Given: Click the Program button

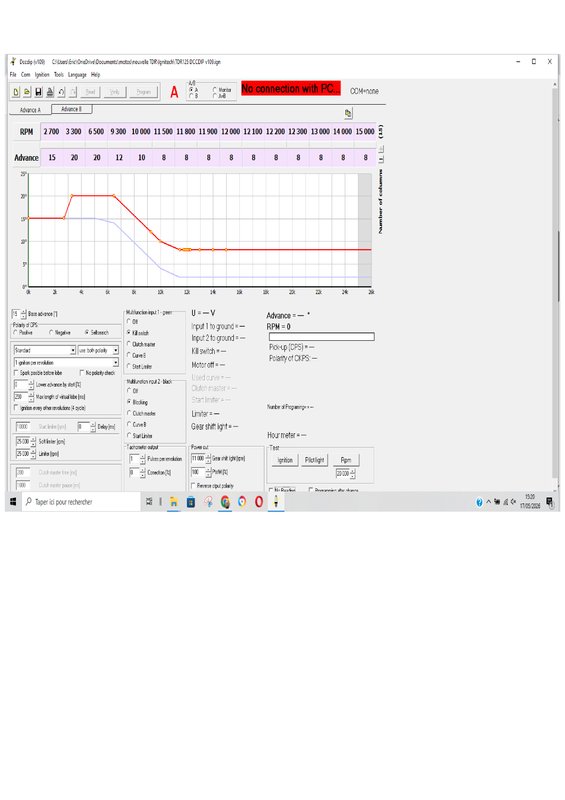Looking at the screenshot, I should tap(143, 92).
